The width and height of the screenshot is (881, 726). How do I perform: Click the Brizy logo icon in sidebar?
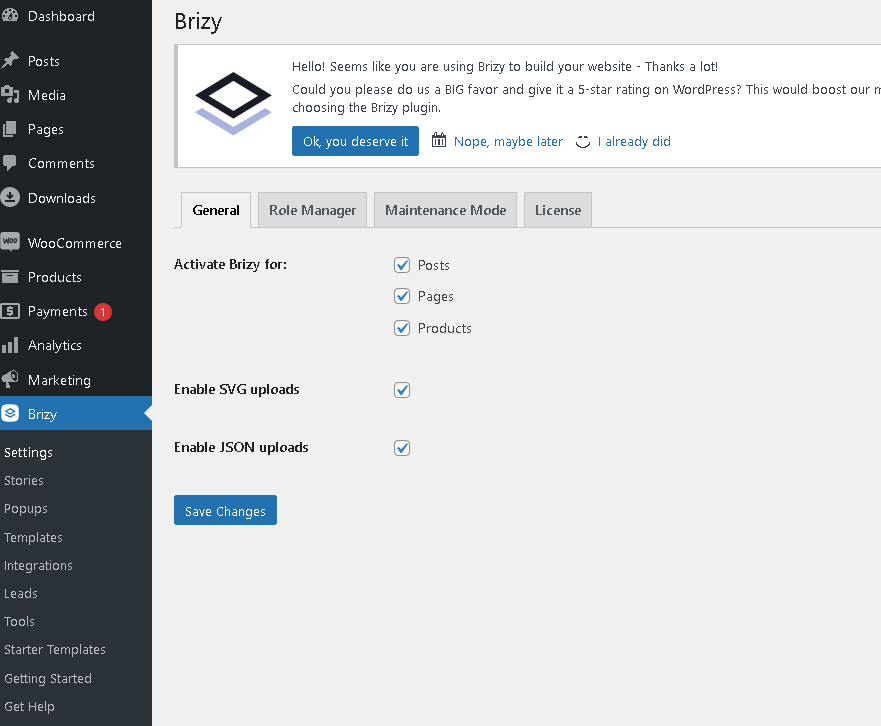(x=10, y=414)
